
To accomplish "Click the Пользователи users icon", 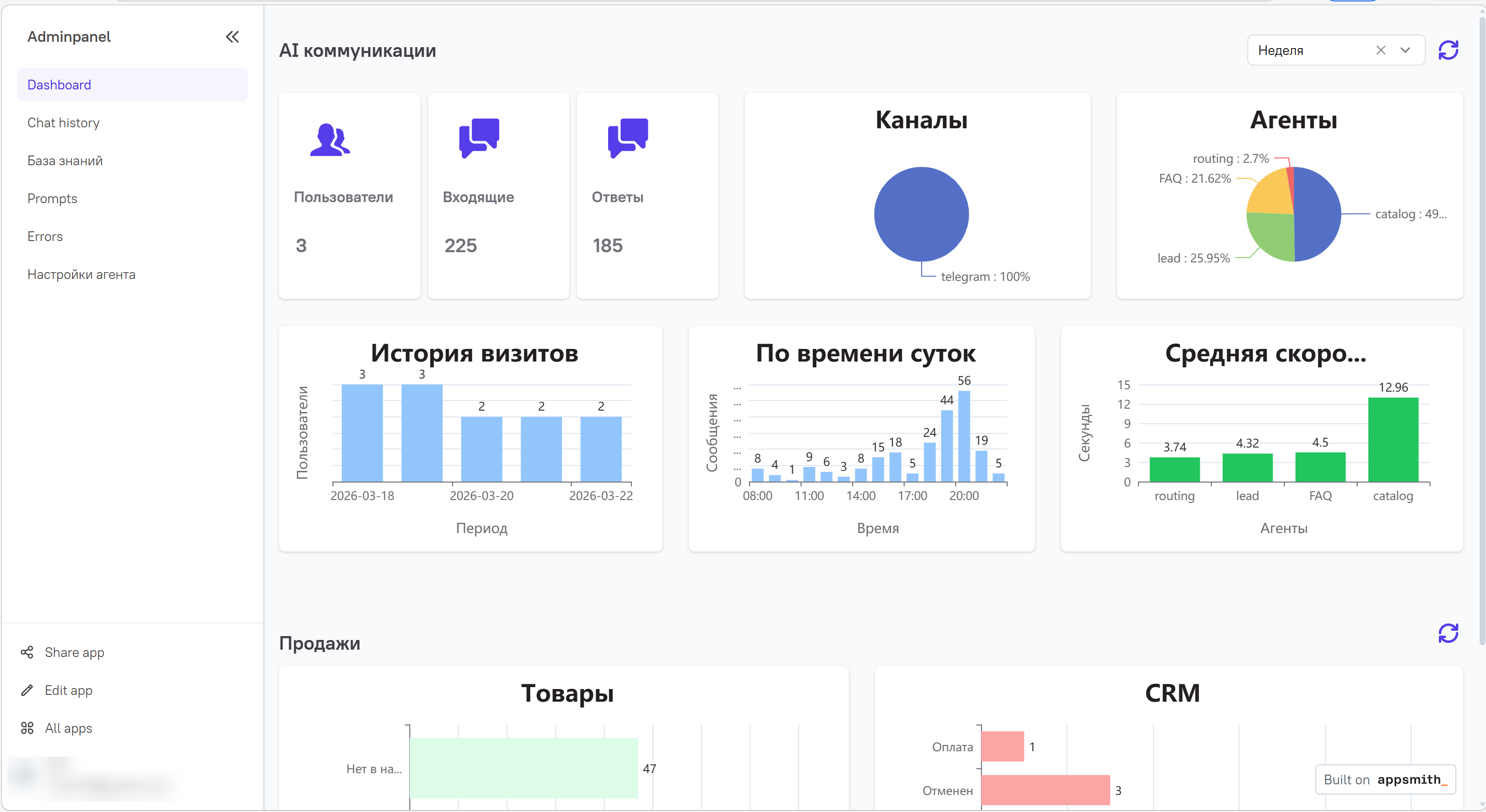I will tap(330, 139).
